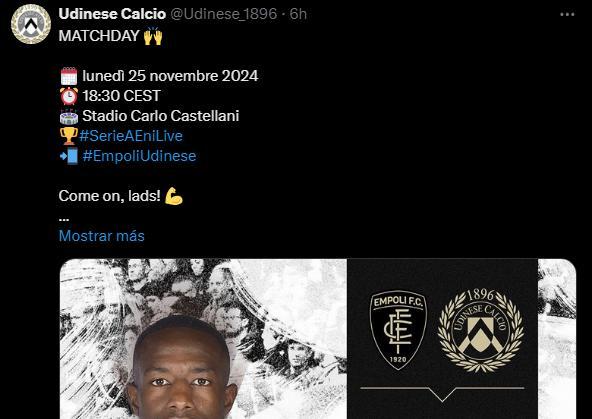Click the calendar emoji beside the date

[x=69, y=76]
